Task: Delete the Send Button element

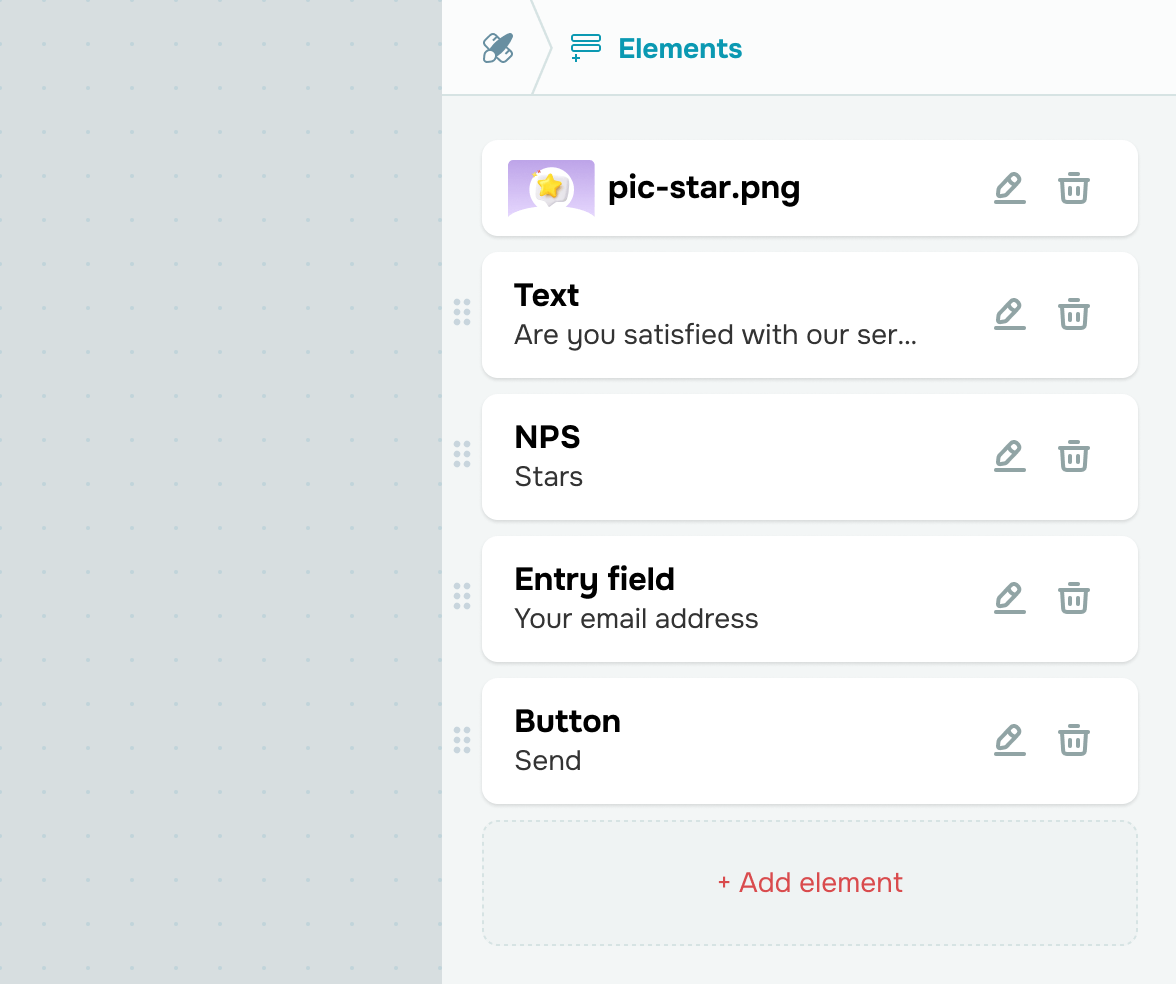Action: point(1074,740)
